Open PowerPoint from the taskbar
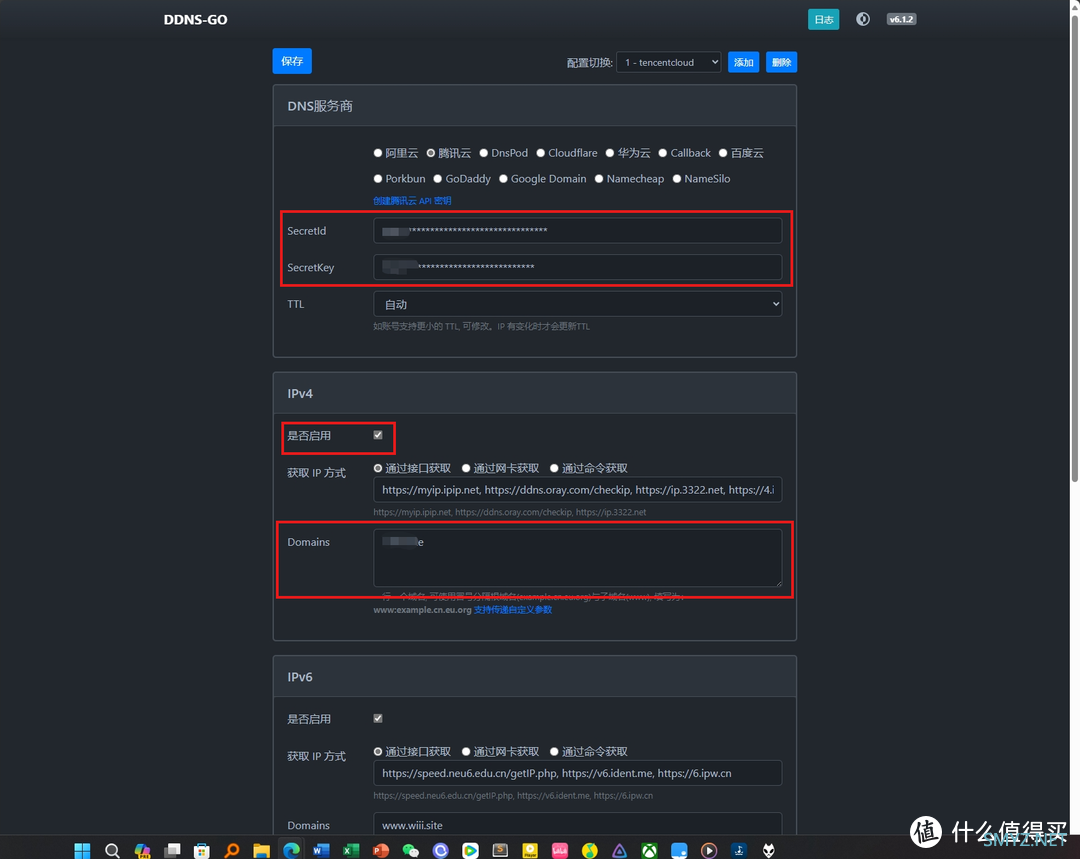Image resolution: width=1080 pixels, height=859 pixels. coord(381,850)
